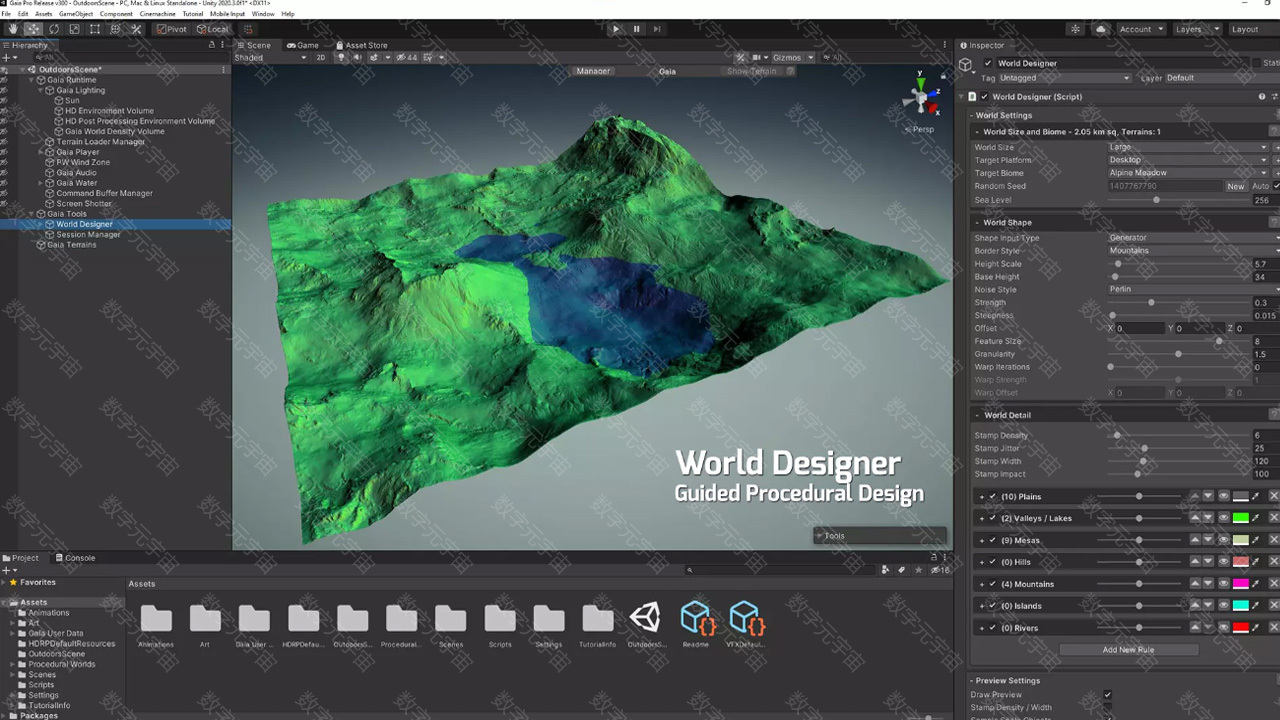Select the Hand tool in toolbar
Image resolution: width=1280 pixels, height=720 pixels.
tap(12, 29)
